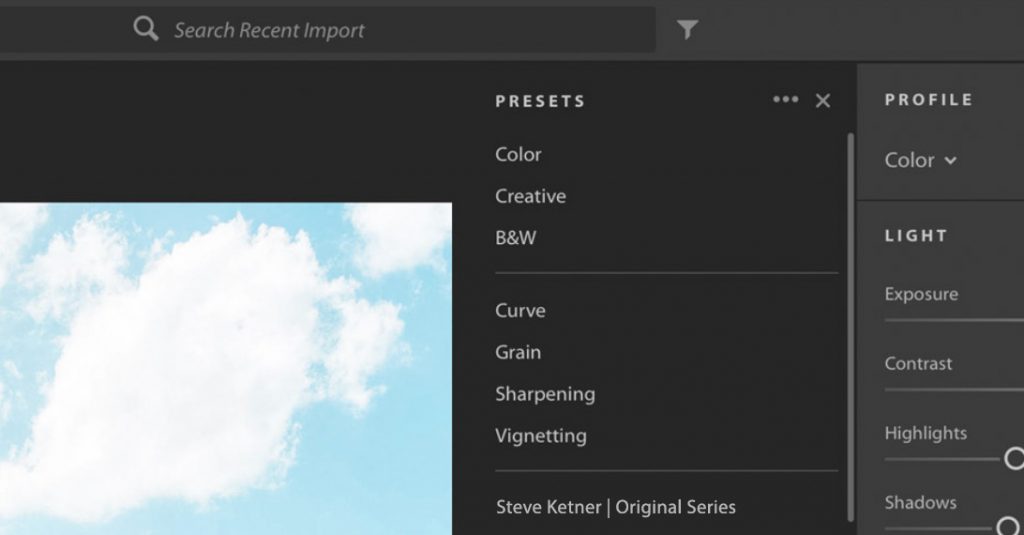Click the cloud photo preview
1024x535 pixels.
click(x=225, y=370)
